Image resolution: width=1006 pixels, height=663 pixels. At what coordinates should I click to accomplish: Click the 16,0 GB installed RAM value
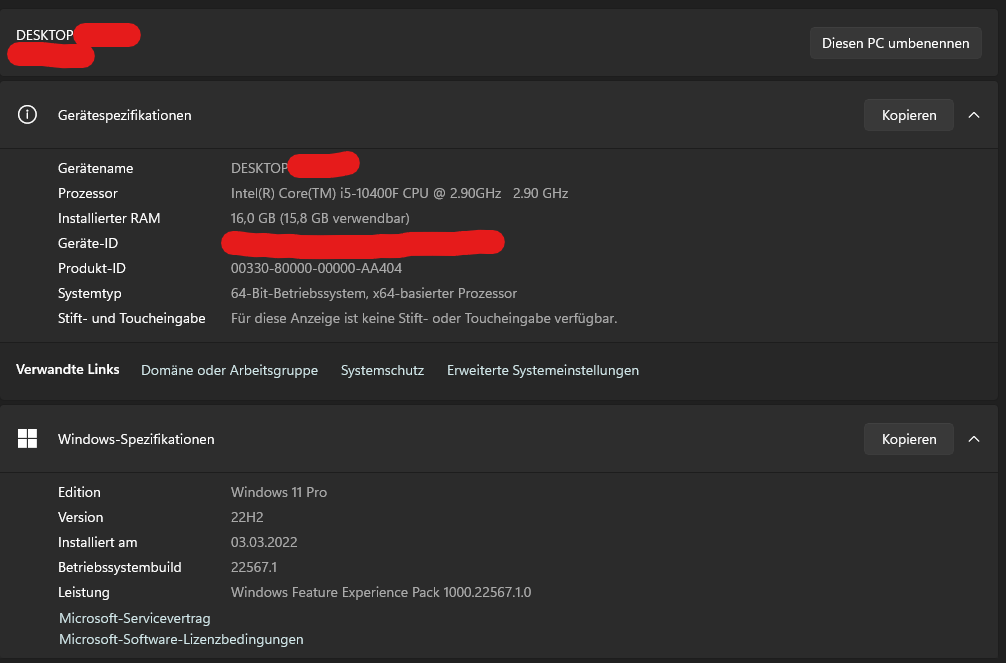(x=320, y=218)
